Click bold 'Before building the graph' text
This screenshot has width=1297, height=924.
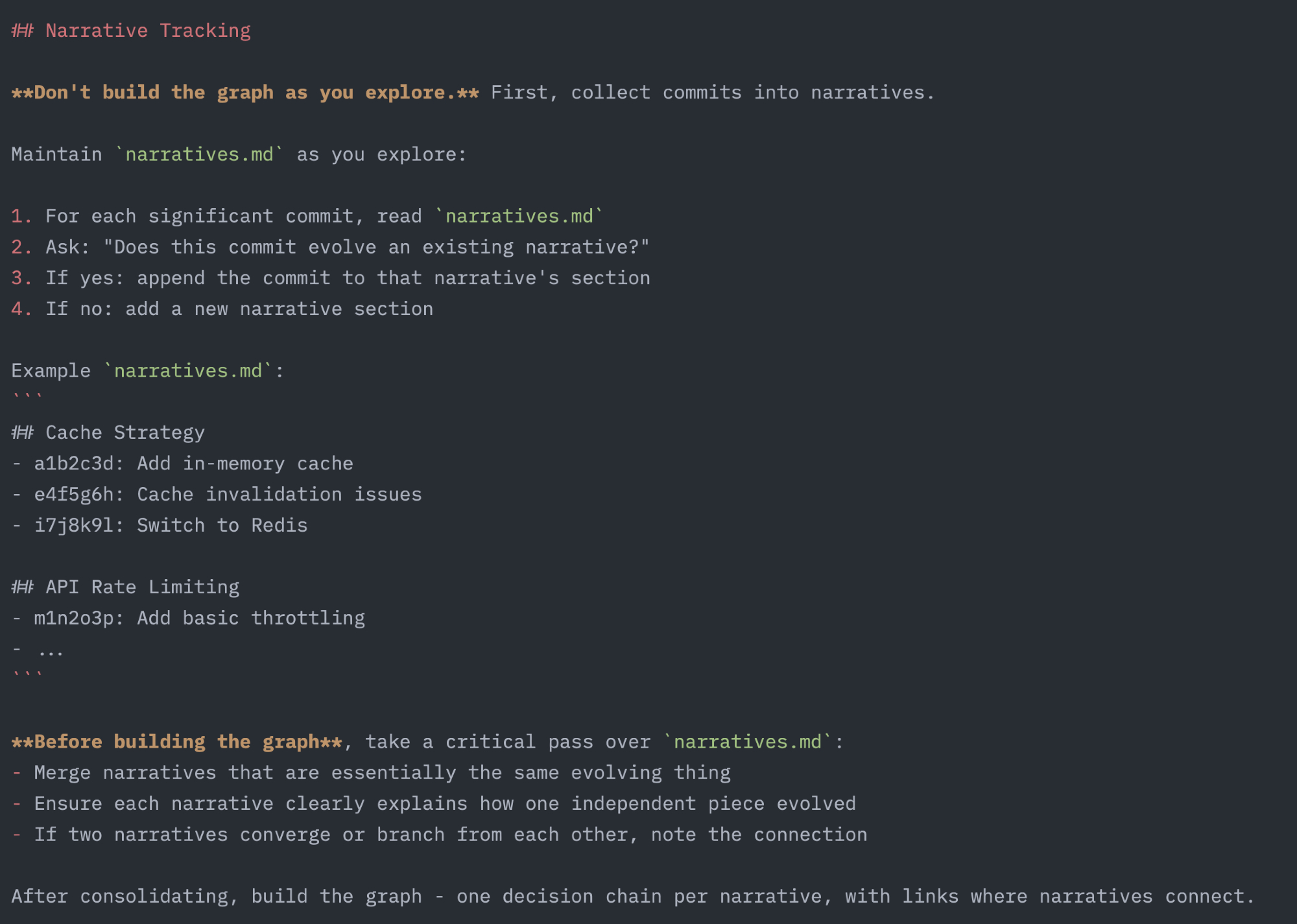pyautogui.click(x=176, y=741)
